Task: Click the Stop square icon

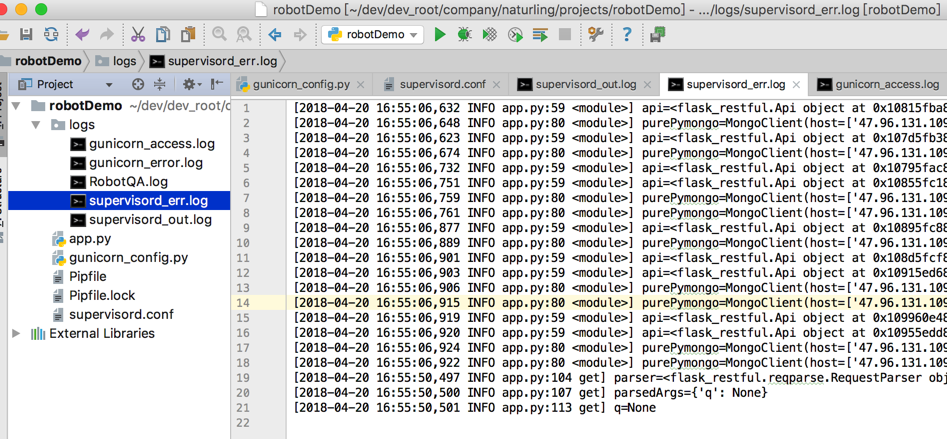Action: pos(565,34)
